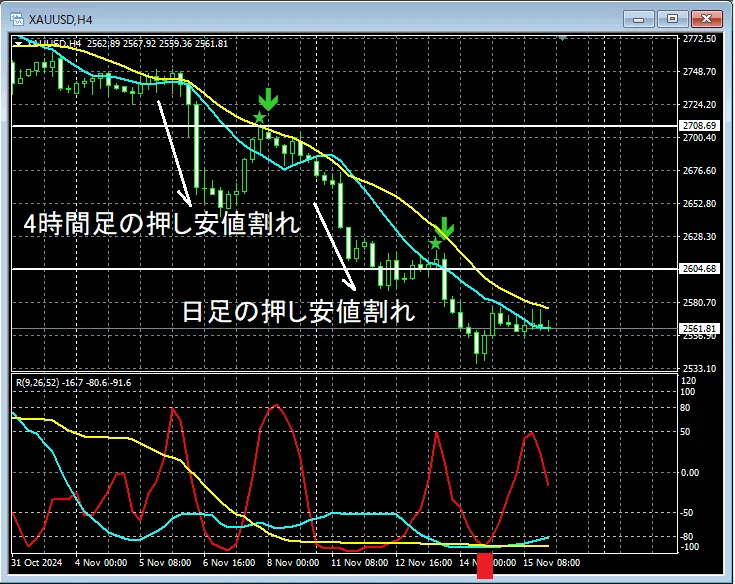The height and width of the screenshot is (584, 735).
Task: Click the XAUUSD,H4 chart window icon
Action: pos(17,19)
